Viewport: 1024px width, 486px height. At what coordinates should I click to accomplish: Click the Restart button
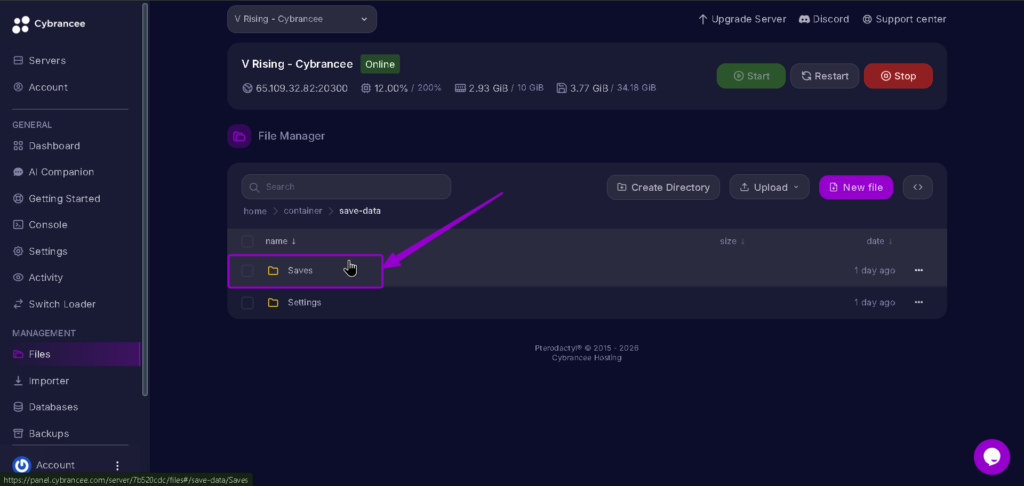tap(824, 76)
